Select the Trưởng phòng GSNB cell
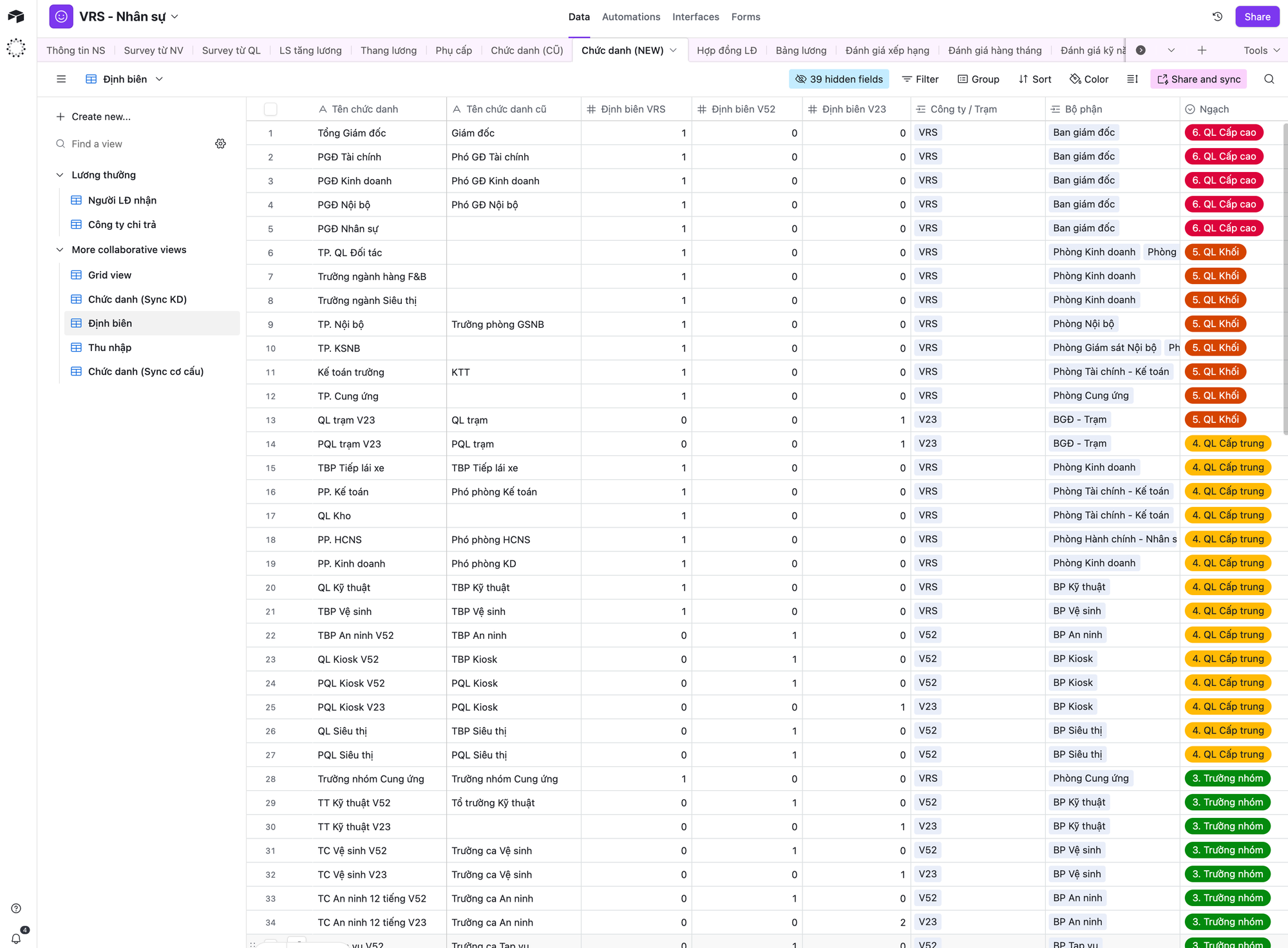The image size is (1288, 948). tap(513, 325)
